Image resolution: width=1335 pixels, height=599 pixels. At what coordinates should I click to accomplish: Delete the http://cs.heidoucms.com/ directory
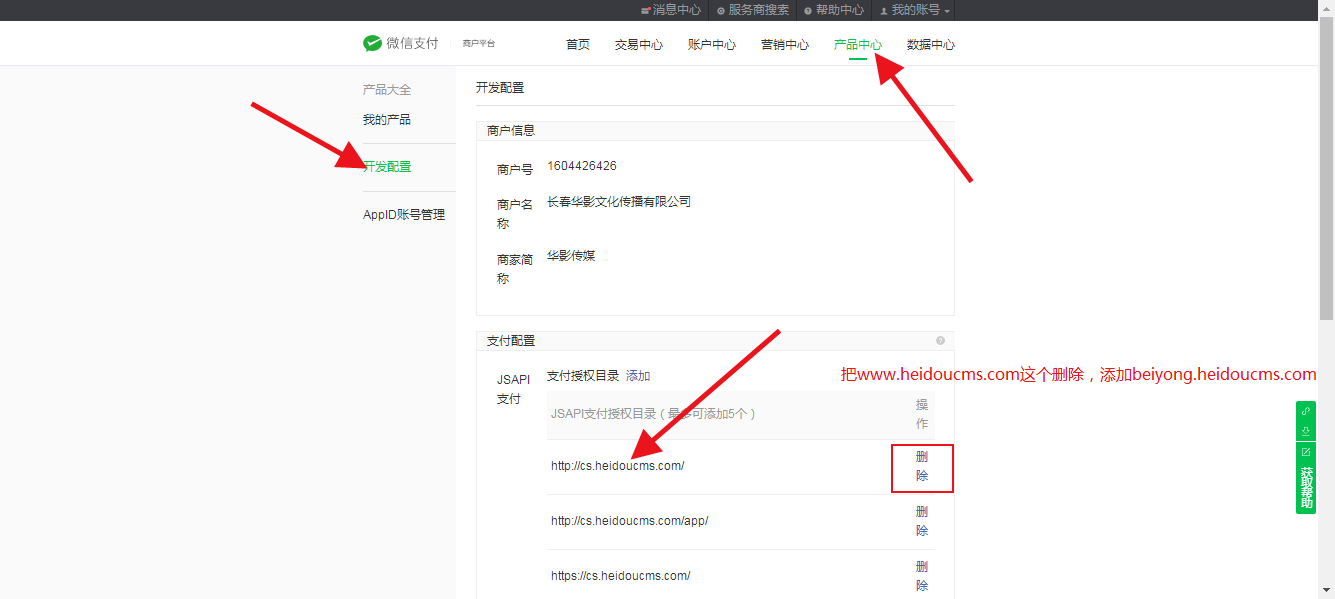point(922,466)
